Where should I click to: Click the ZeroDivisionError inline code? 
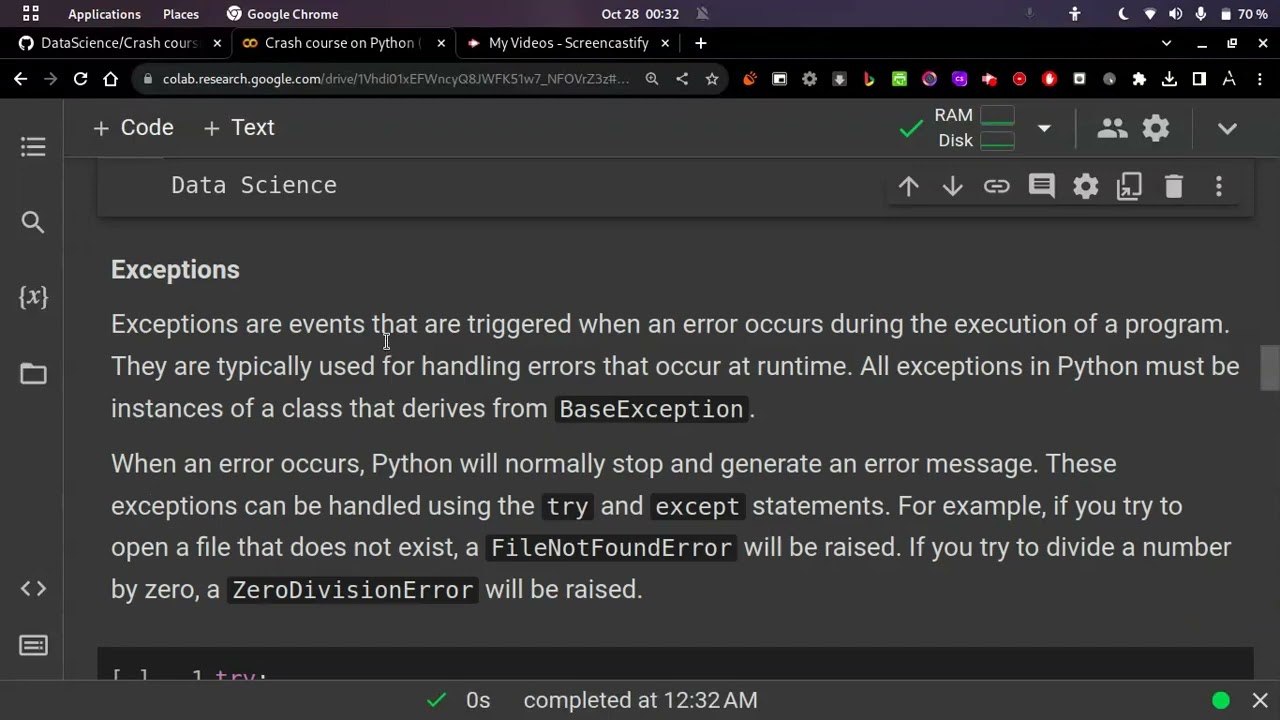[353, 590]
